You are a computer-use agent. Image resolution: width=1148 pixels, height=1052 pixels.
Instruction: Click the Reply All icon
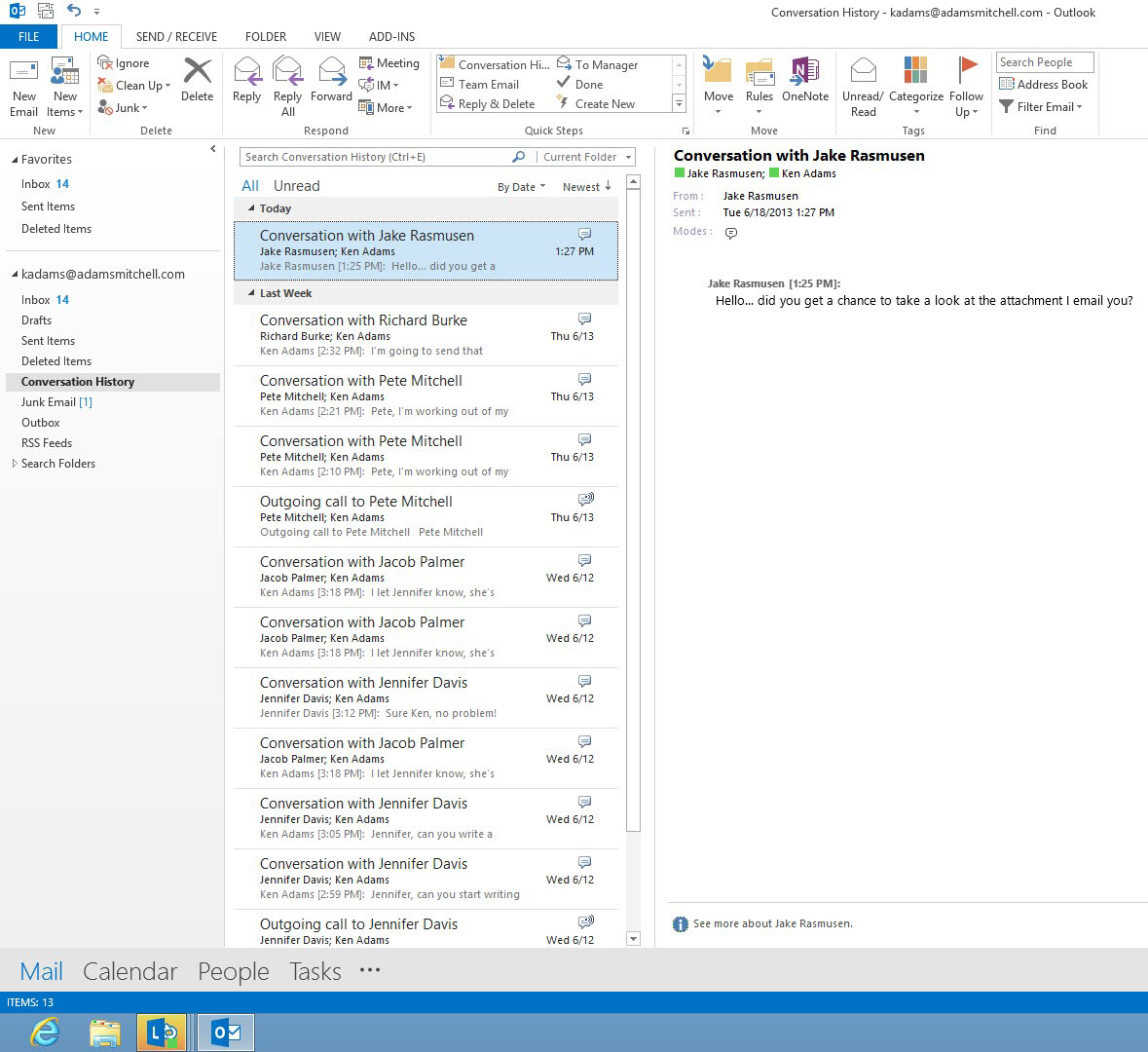coord(288,71)
